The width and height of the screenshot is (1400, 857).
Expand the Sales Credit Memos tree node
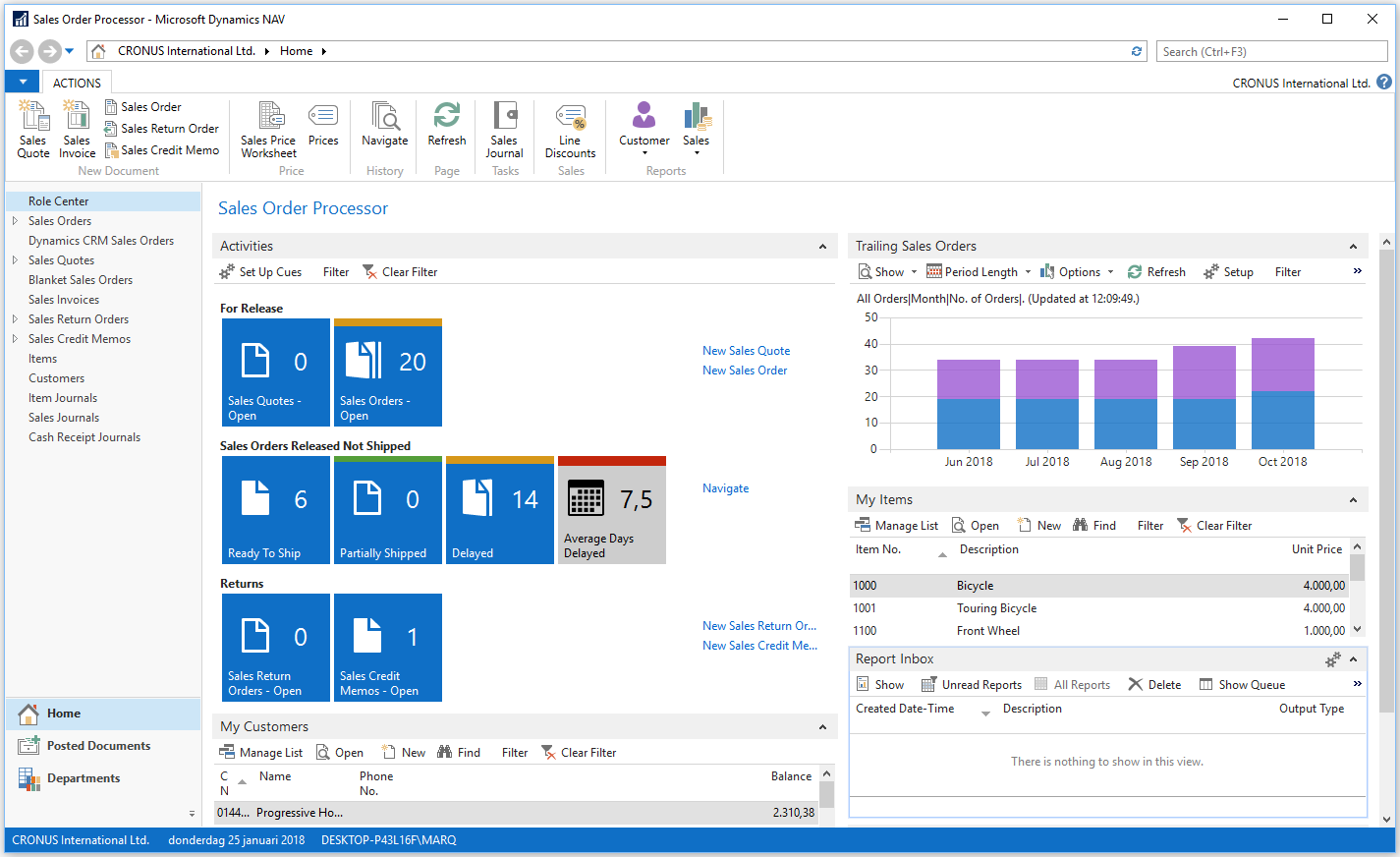(15, 339)
